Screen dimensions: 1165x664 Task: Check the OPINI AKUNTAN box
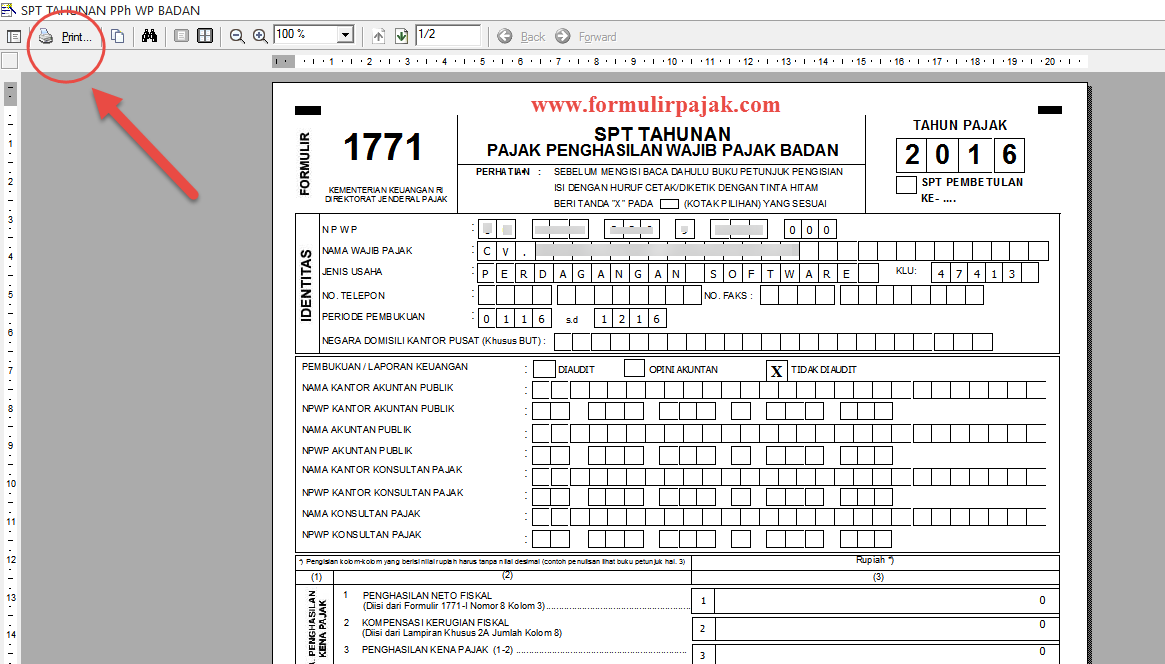(635, 368)
